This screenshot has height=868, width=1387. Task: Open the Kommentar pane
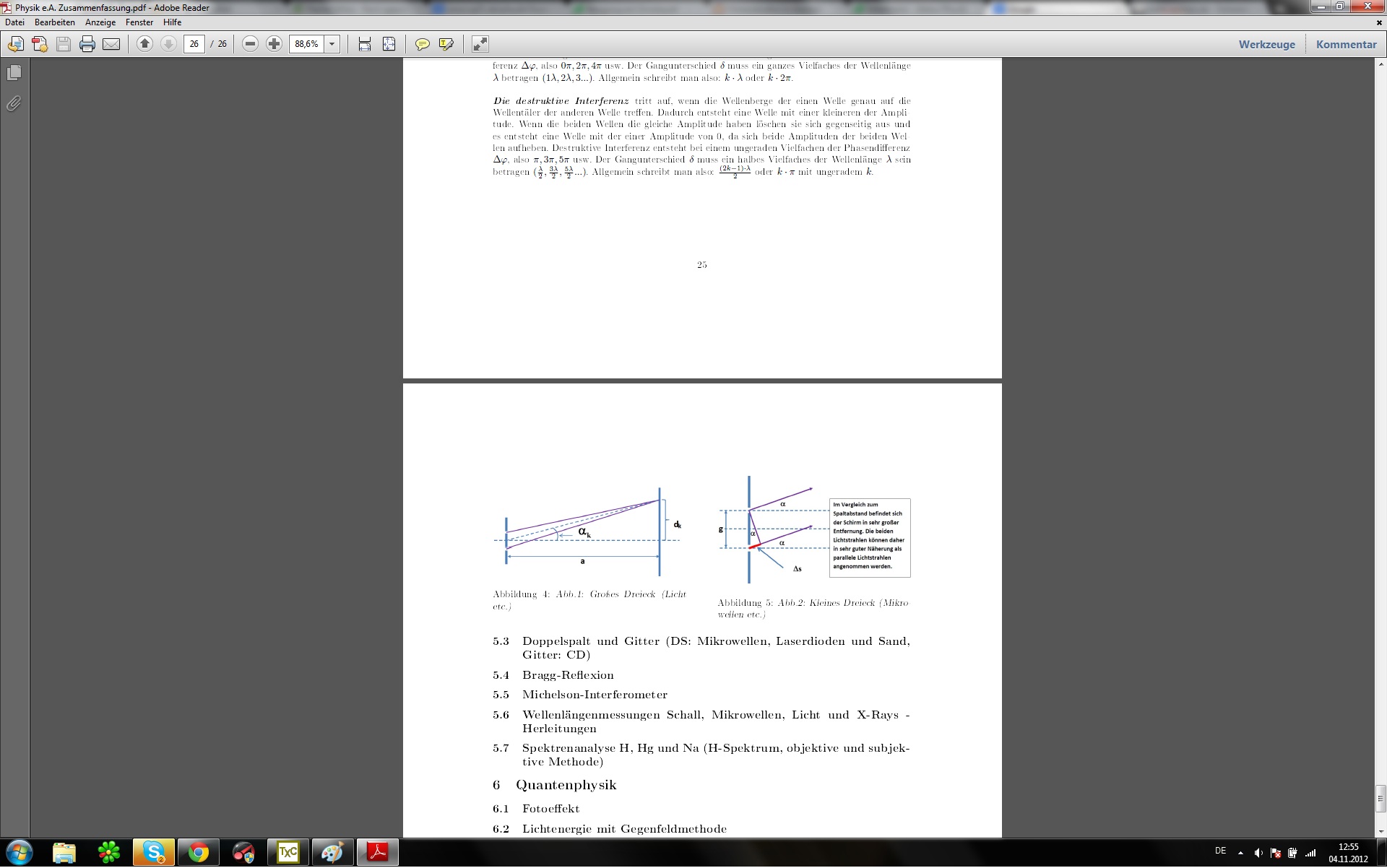point(1346,44)
